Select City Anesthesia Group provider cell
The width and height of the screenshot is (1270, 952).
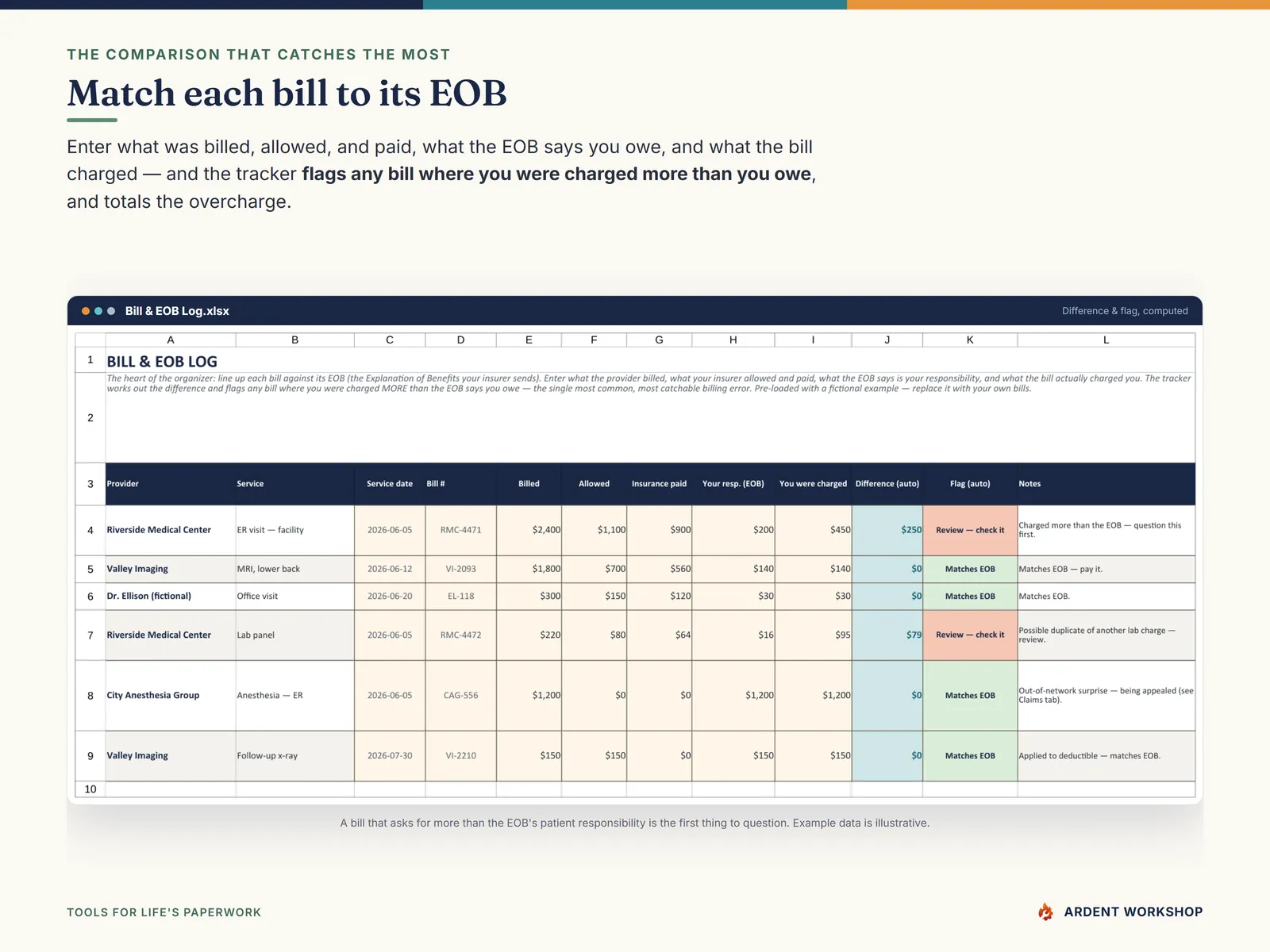[x=171, y=695]
